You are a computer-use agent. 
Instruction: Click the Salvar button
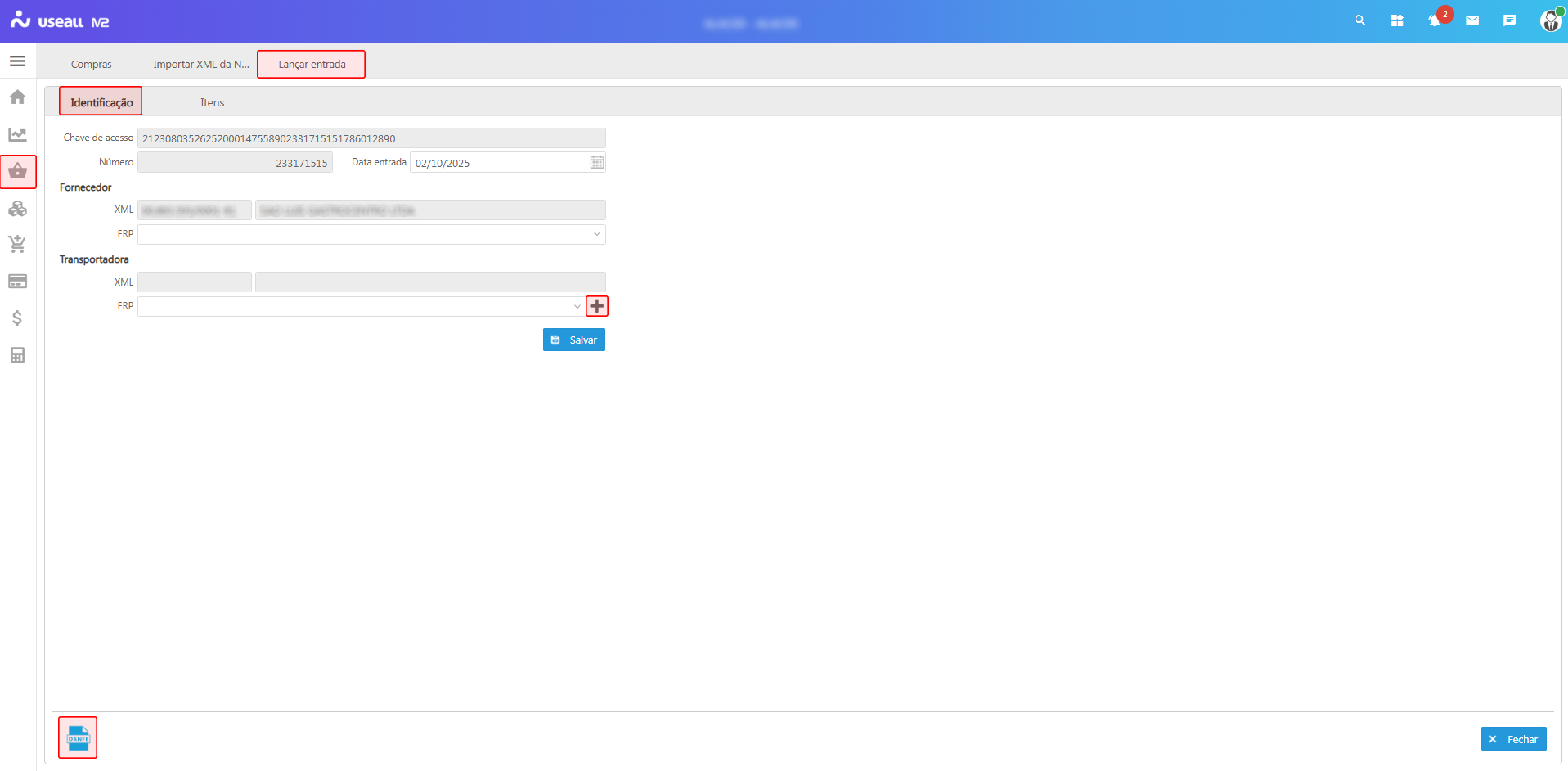point(573,340)
